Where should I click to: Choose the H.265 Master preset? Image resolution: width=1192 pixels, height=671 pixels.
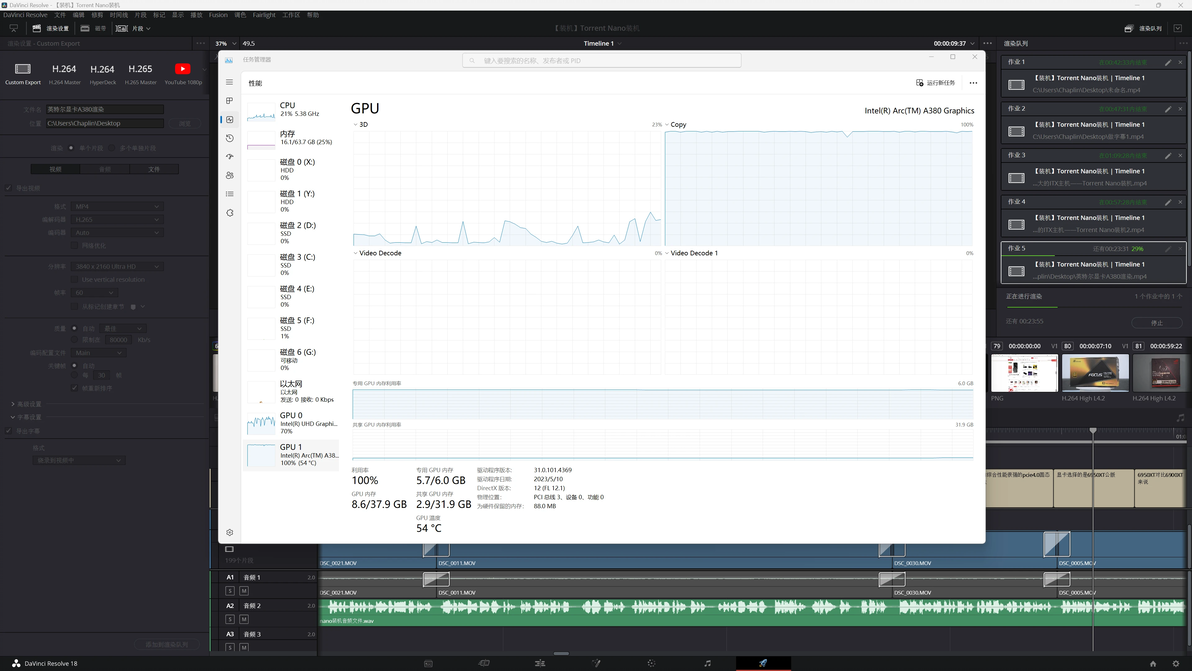[140, 73]
